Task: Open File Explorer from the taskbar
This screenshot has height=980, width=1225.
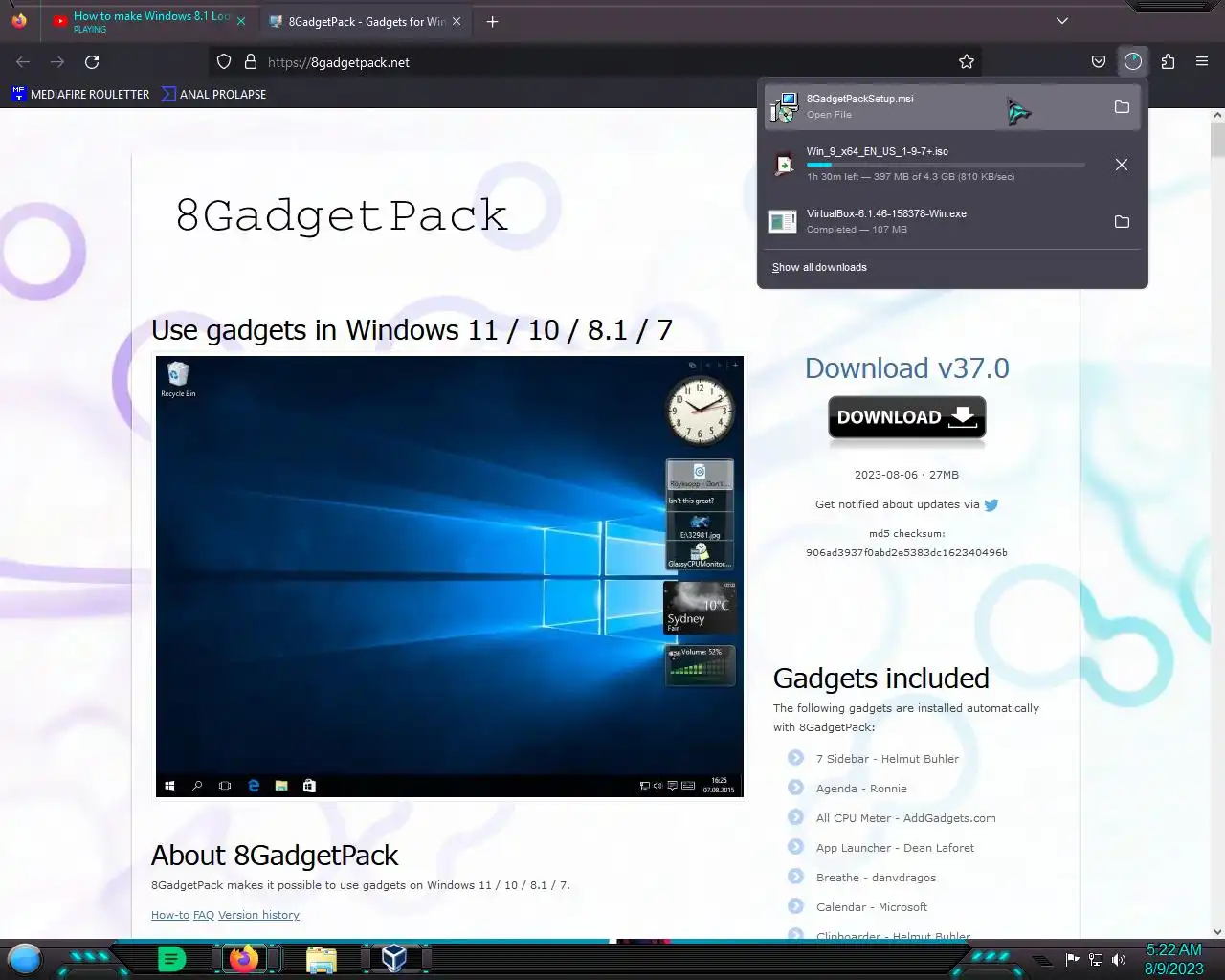Action: [x=322, y=959]
